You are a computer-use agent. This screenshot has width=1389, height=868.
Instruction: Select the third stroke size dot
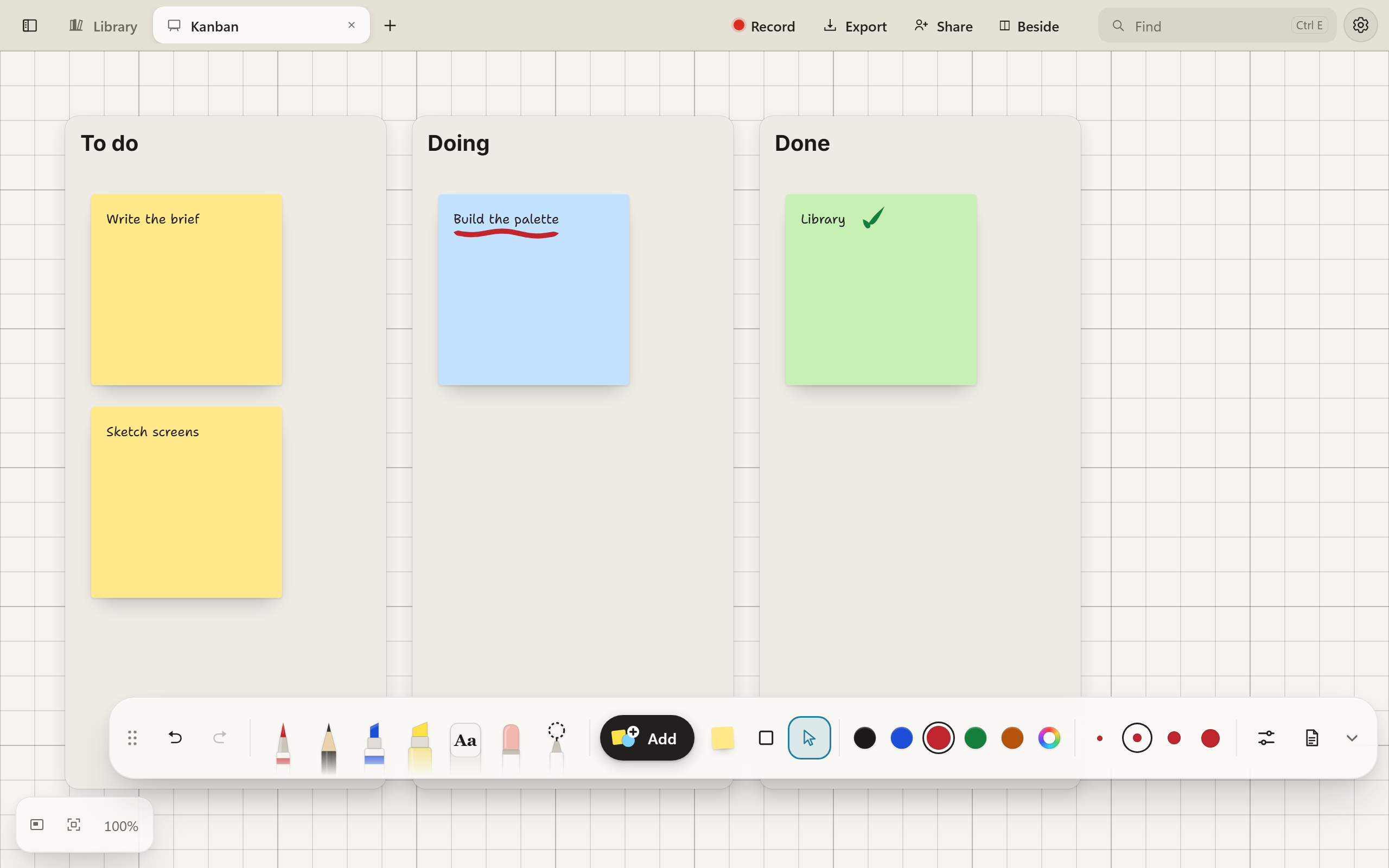[1174, 738]
